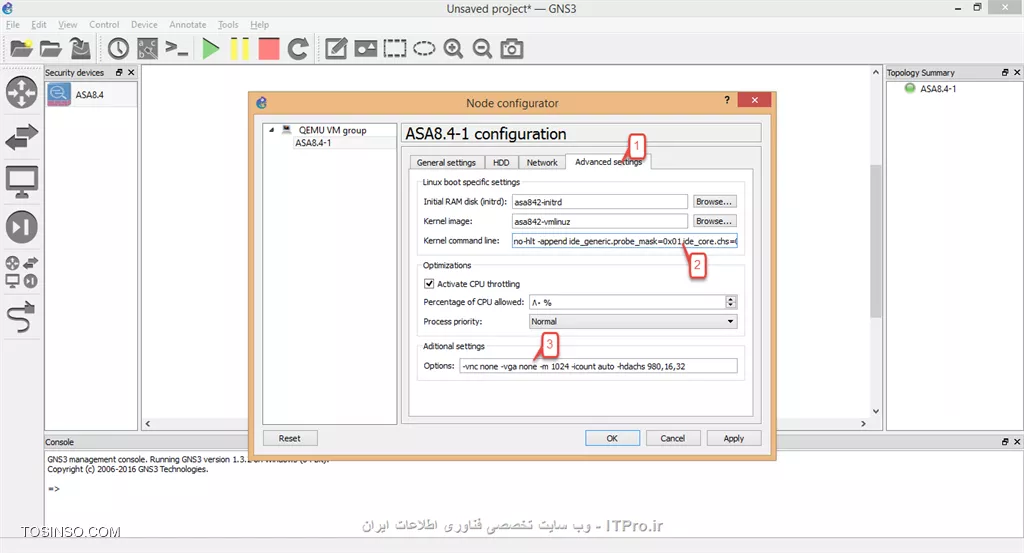This screenshot has width=1024, height=553.
Task: Open Process priority dropdown
Action: coord(633,321)
